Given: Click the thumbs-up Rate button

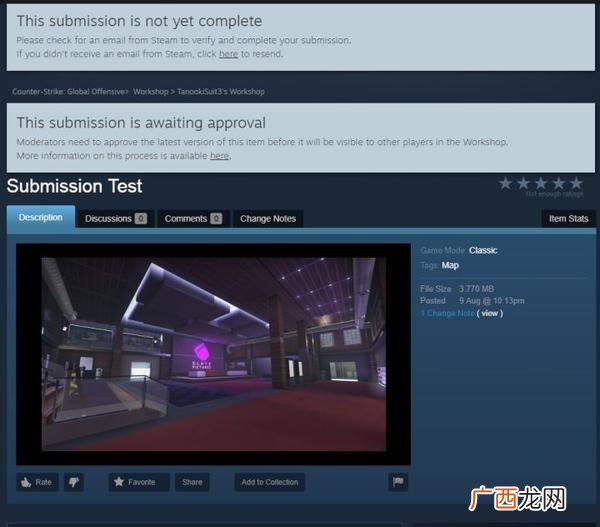Looking at the screenshot, I should [37, 482].
